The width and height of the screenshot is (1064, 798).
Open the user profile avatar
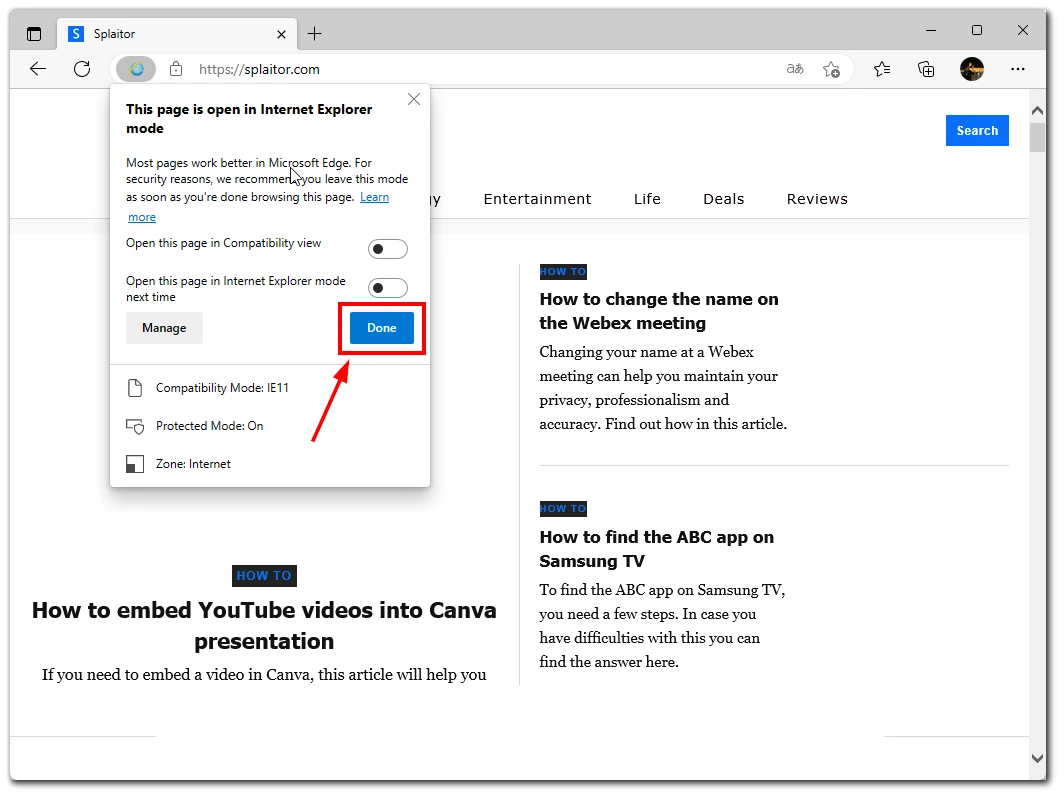click(x=972, y=69)
